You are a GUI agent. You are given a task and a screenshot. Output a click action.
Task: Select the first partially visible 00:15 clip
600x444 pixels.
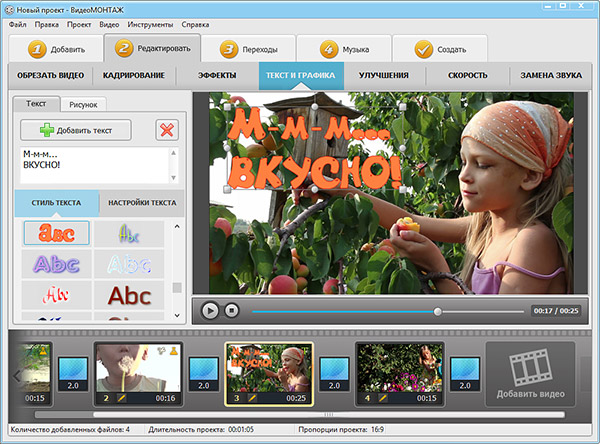(x=35, y=374)
